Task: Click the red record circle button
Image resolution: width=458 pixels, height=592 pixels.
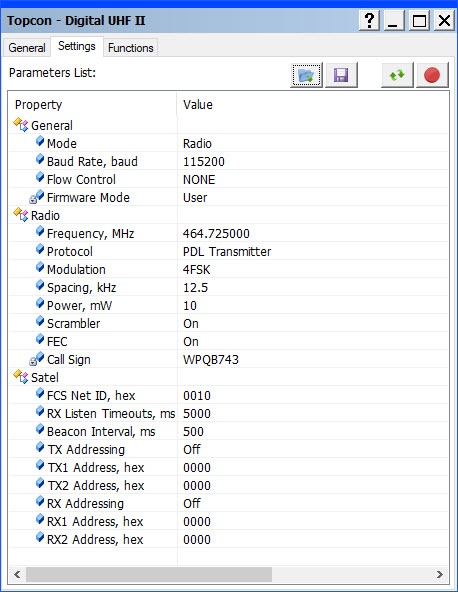Action: 432,75
